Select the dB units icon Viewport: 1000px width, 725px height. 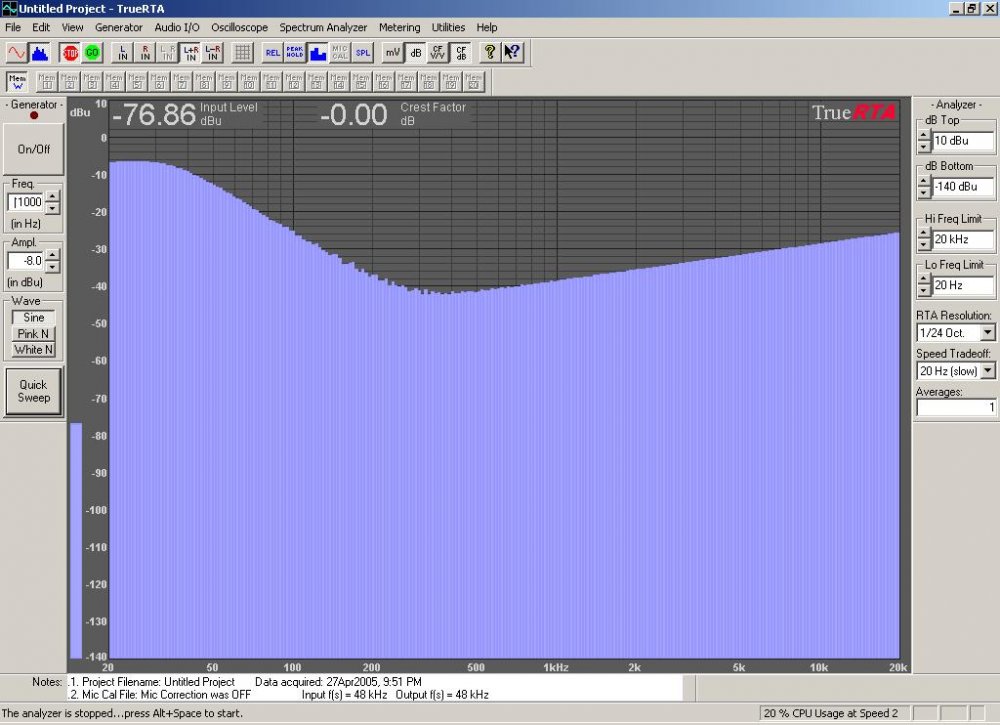click(x=416, y=52)
